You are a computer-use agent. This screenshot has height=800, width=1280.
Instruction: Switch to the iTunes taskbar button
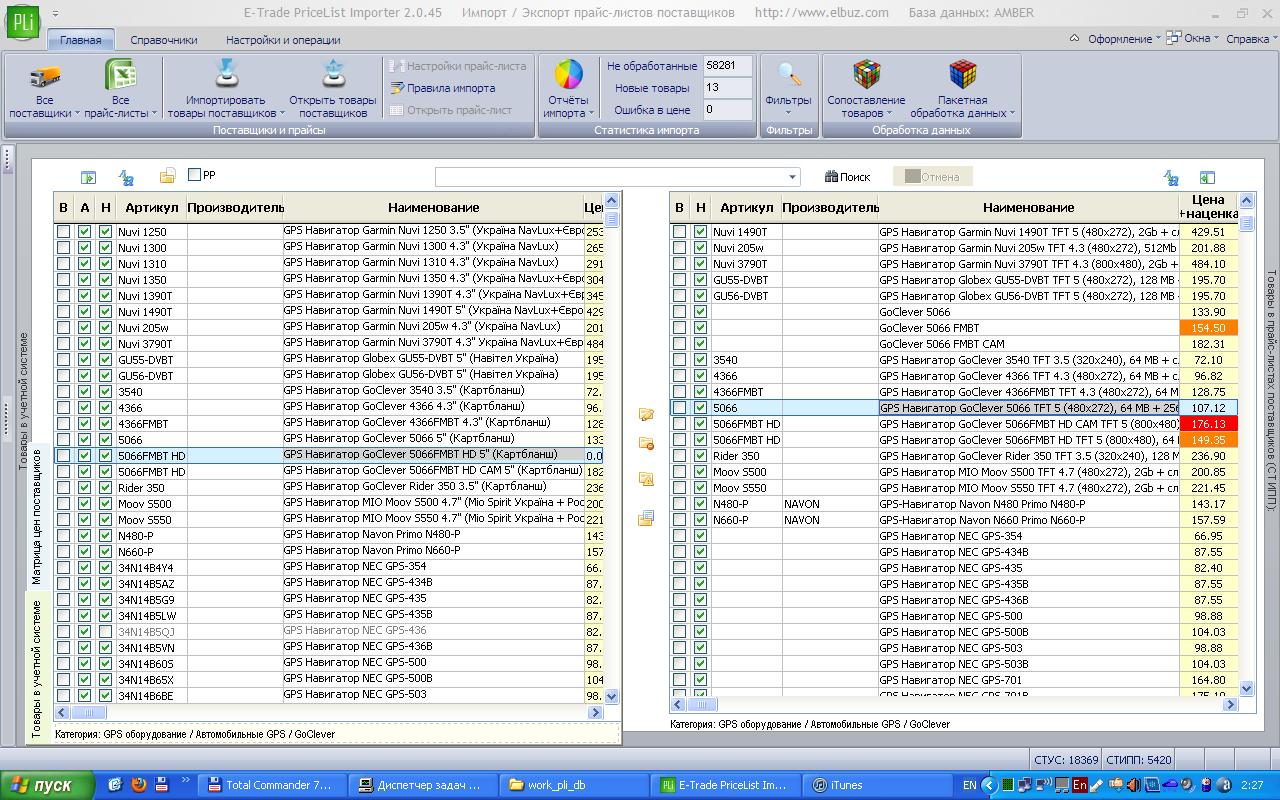(x=879, y=785)
